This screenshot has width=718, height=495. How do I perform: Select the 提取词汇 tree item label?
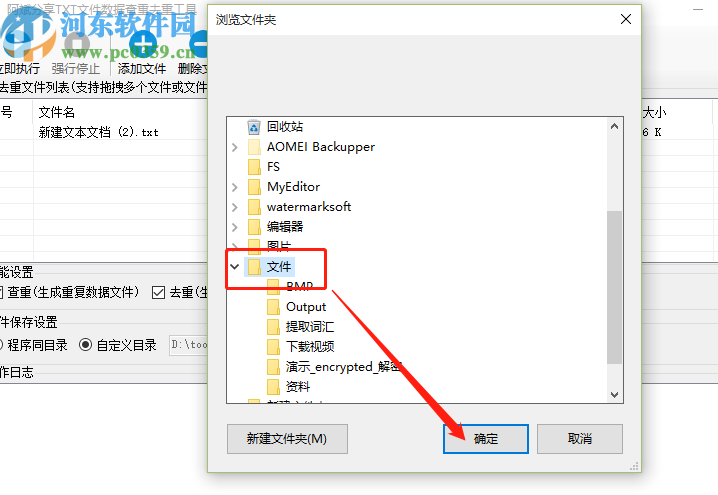point(310,327)
